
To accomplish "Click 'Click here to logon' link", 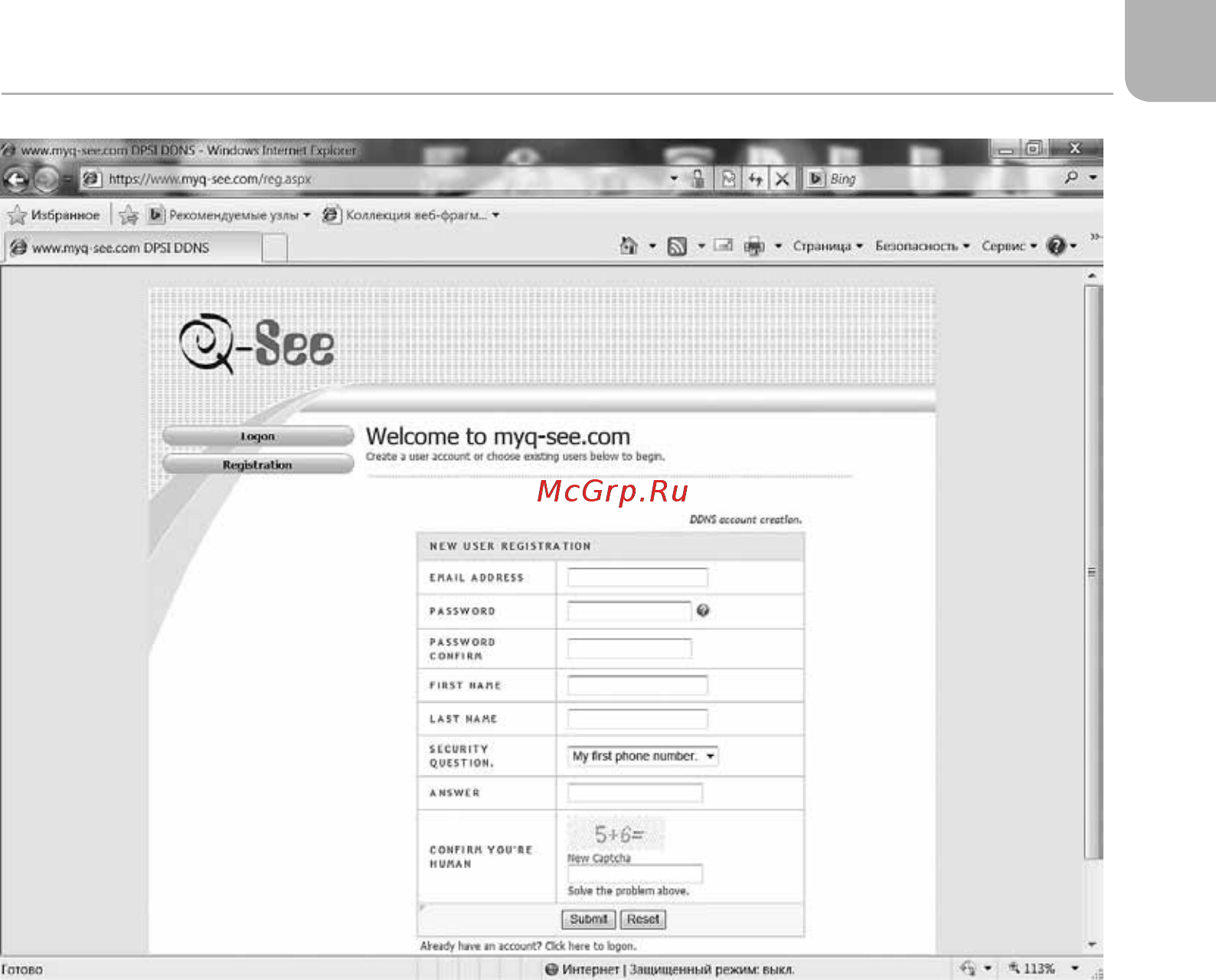I will tap(590, 946).
